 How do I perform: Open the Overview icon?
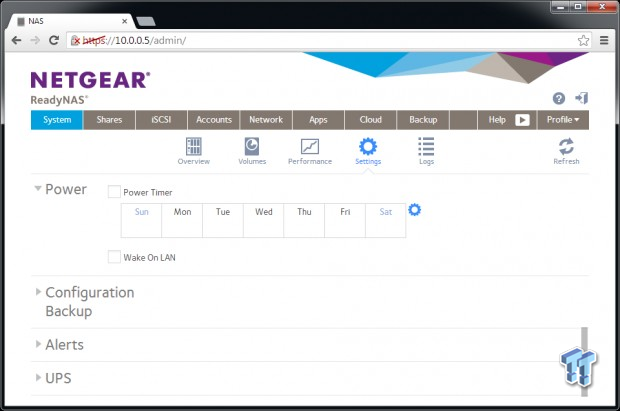(x=194, y=147)
